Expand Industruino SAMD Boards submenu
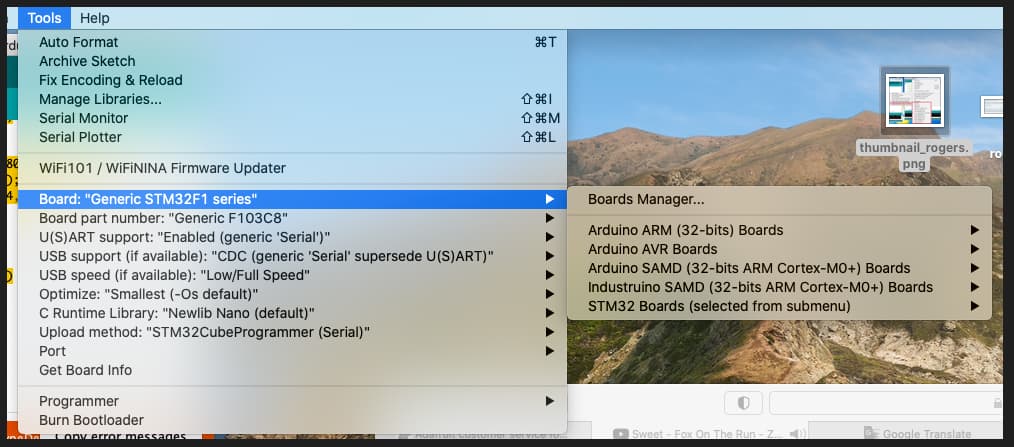The height and width of the screenshot is (447, 1014). (779, 287)
